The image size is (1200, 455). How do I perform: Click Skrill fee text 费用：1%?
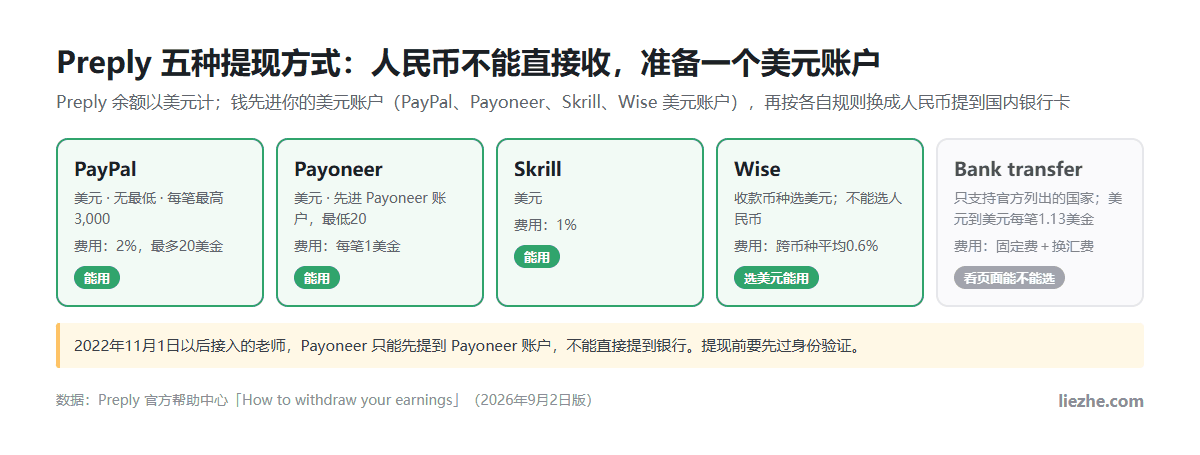coord(545,225)
